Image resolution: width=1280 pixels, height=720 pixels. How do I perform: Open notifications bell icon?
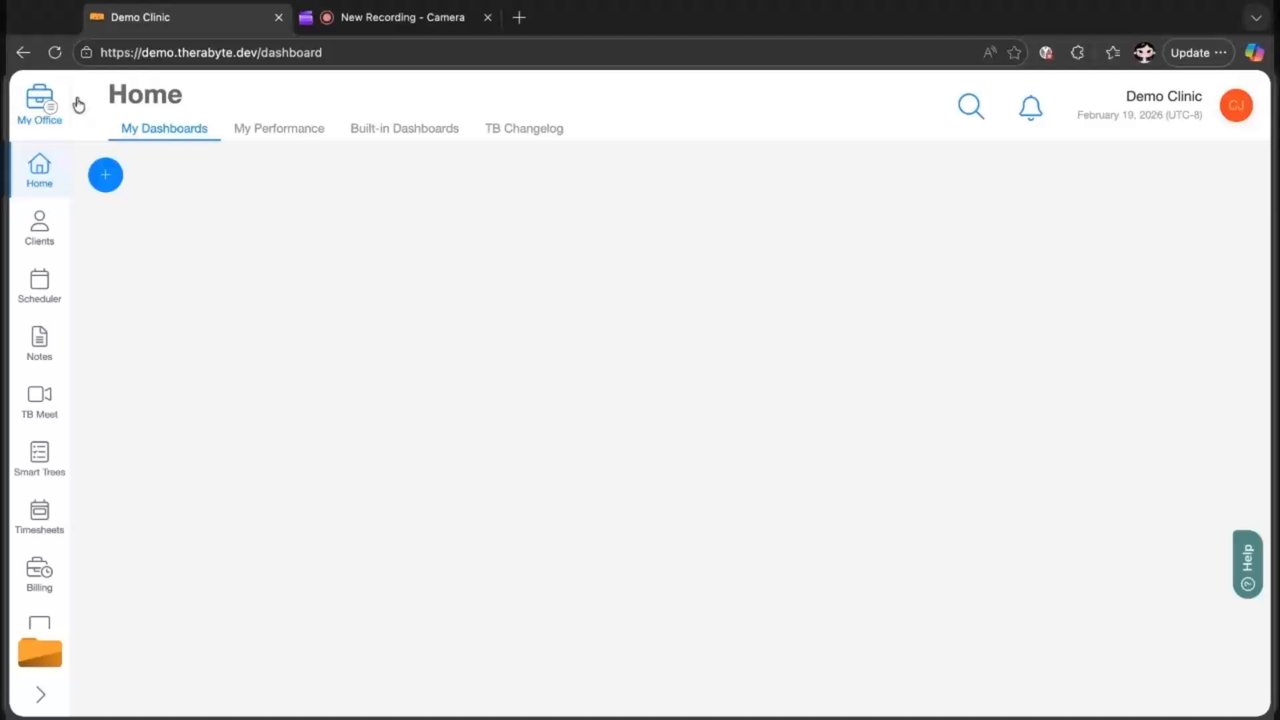[1030, 107]
